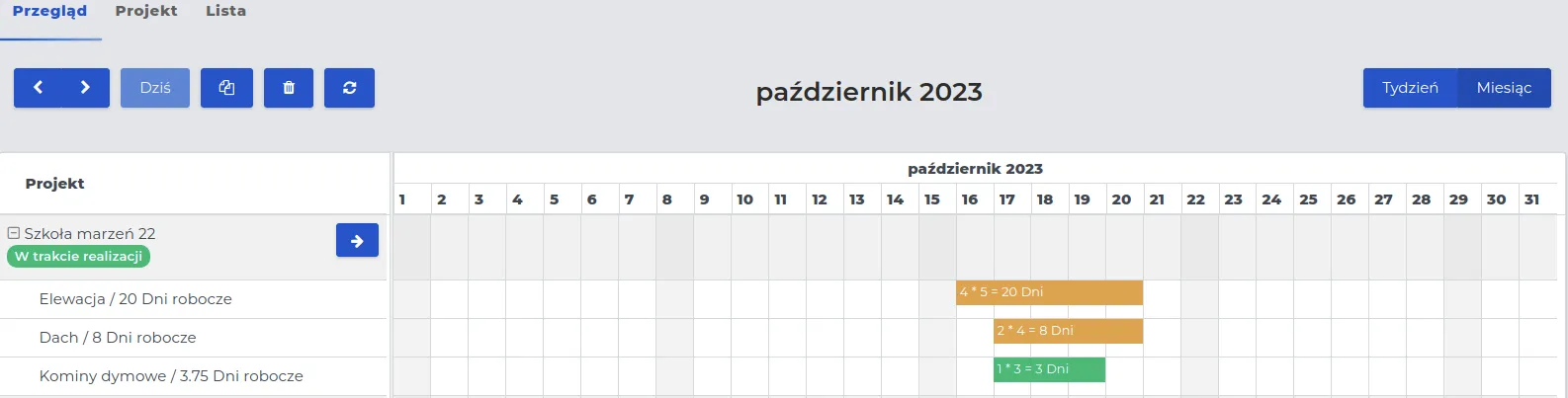Viewport: 1568px width, 398px height.
Task: Open Szkoła marzeń 22 with arrow button
Action: click(x=357, y=240)
